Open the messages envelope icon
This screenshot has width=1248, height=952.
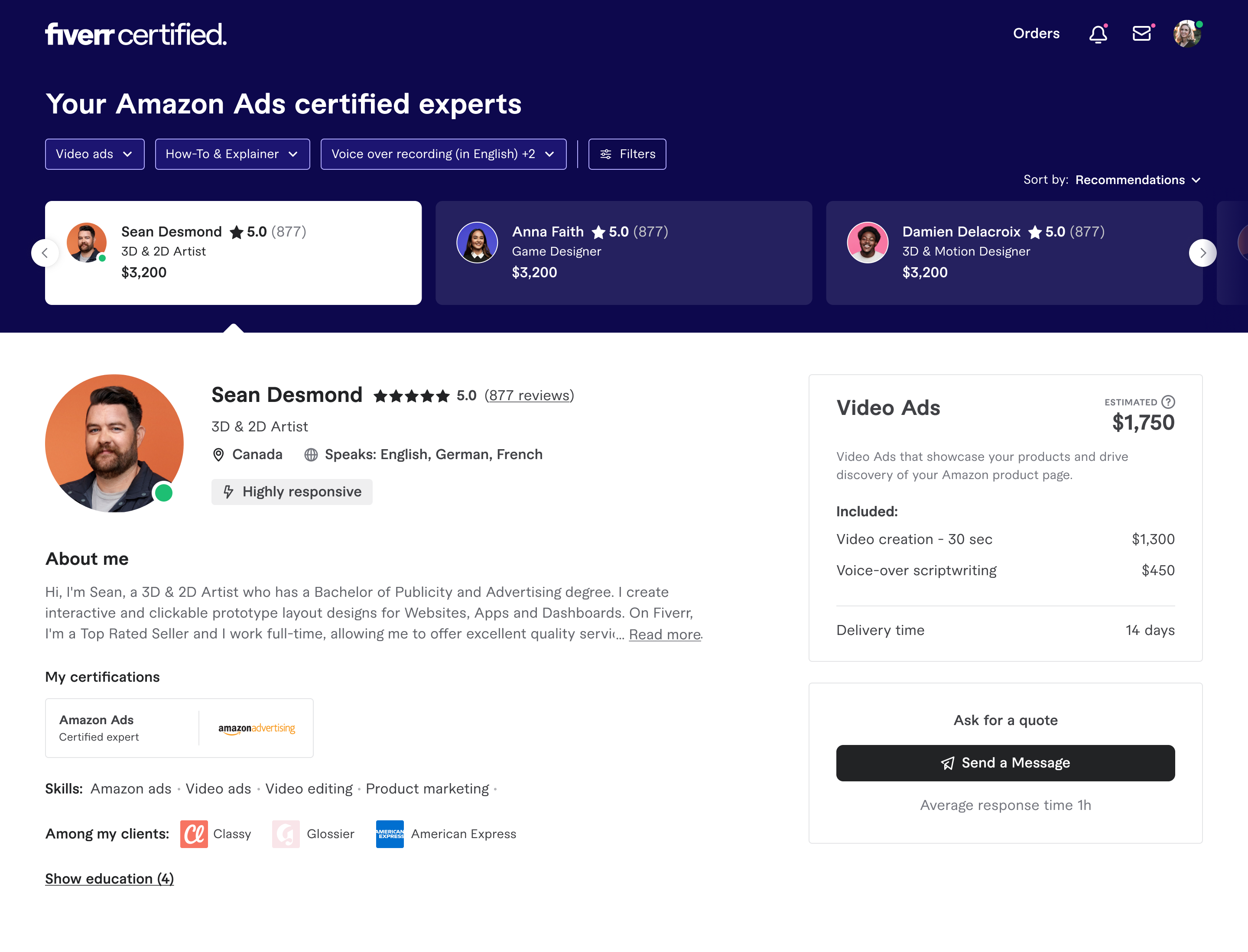(x=1141, y=33)
